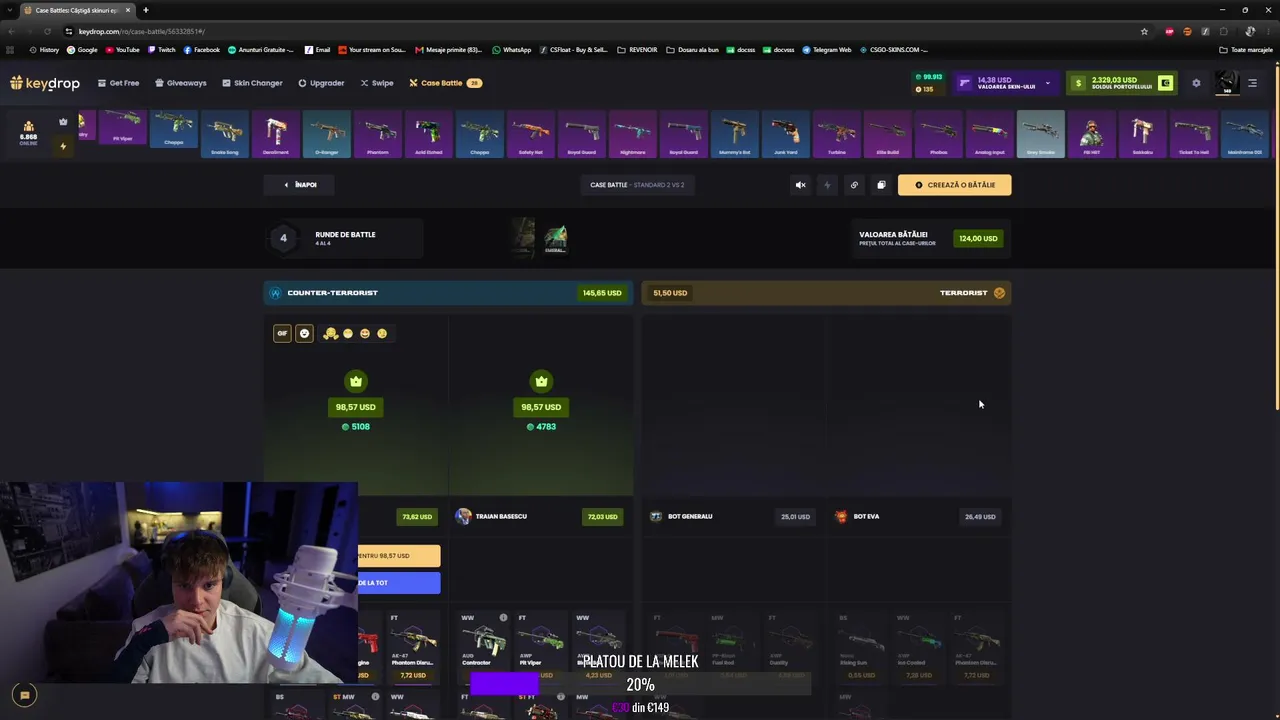Viewport: 1280px width, 720px height.
Task: Open Toate marcajele bookmarks folder
Action: coord(1246,50)
